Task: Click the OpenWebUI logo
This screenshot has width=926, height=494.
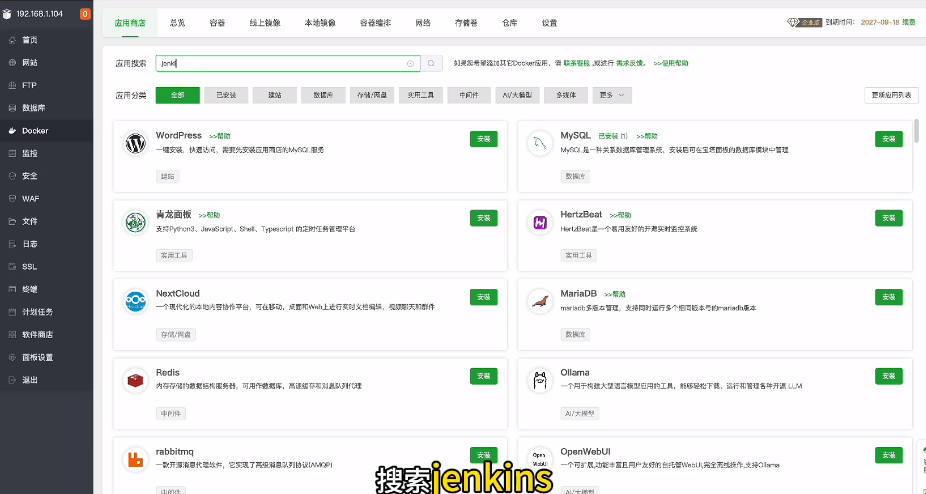Action: point(540,460)
